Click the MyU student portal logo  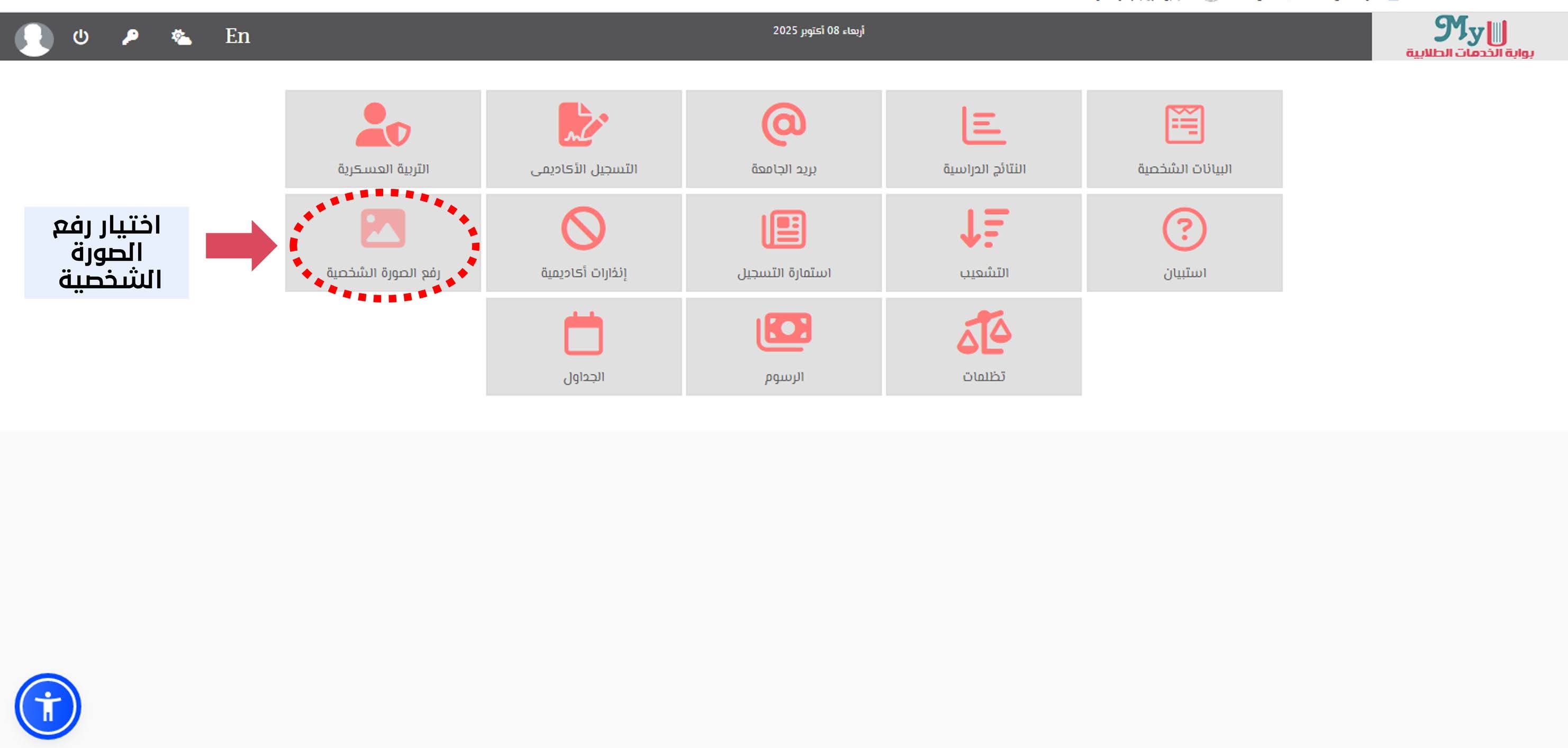point(1470,37)
